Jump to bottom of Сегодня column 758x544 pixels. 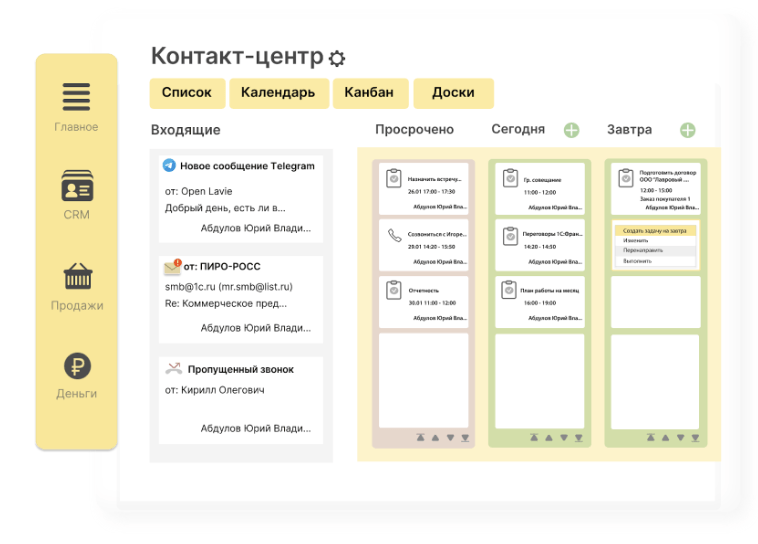tap(579, 438)
